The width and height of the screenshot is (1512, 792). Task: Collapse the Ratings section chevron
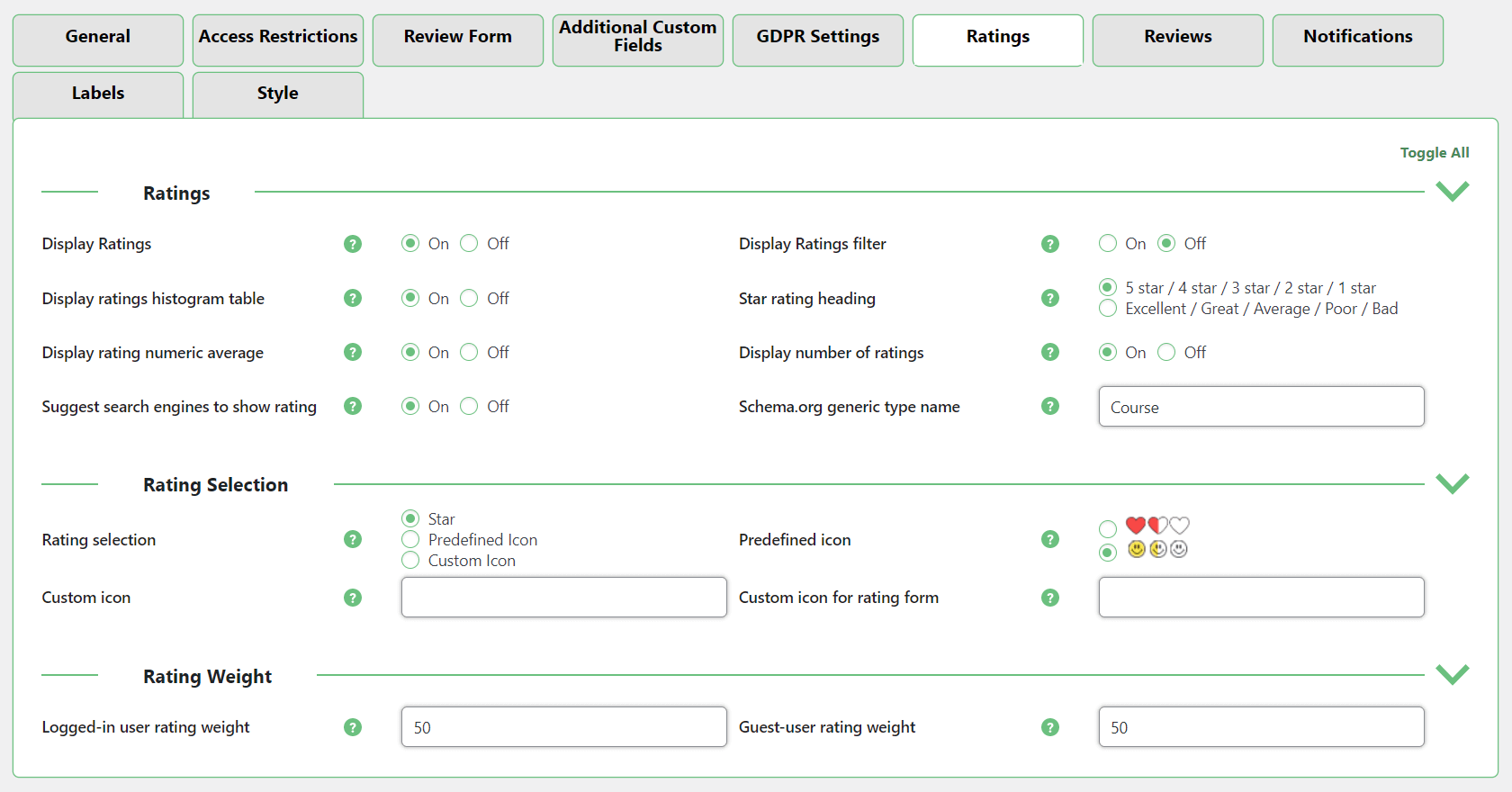tap(1452, 191)
